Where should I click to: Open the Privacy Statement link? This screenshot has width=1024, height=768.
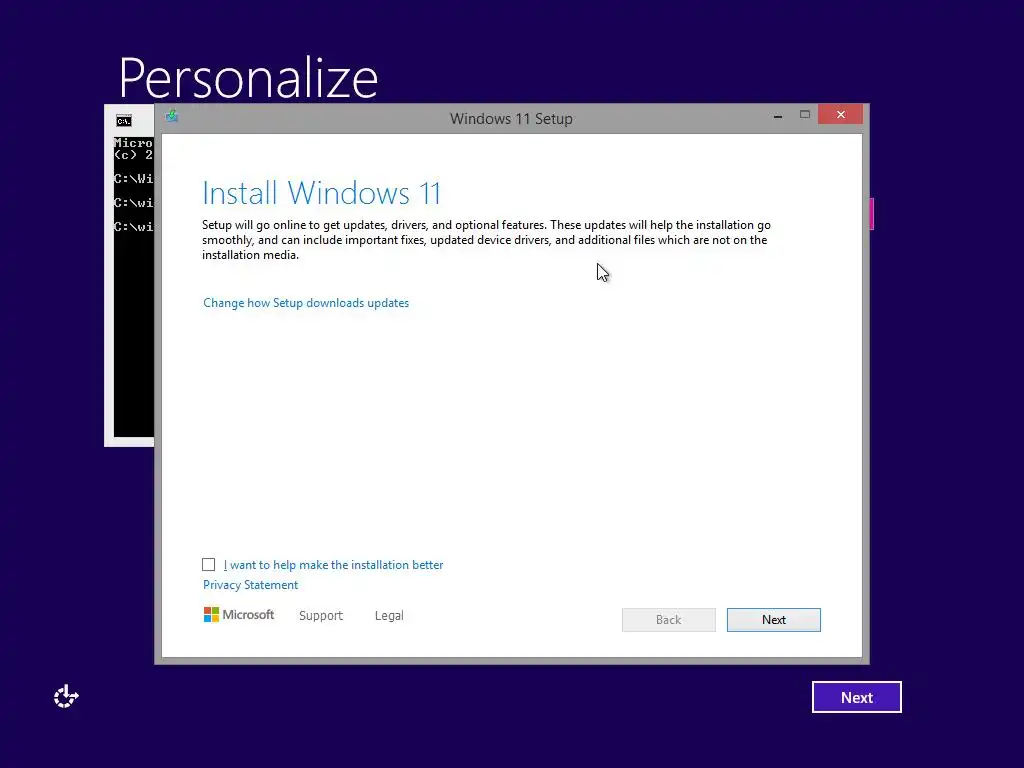250,584
